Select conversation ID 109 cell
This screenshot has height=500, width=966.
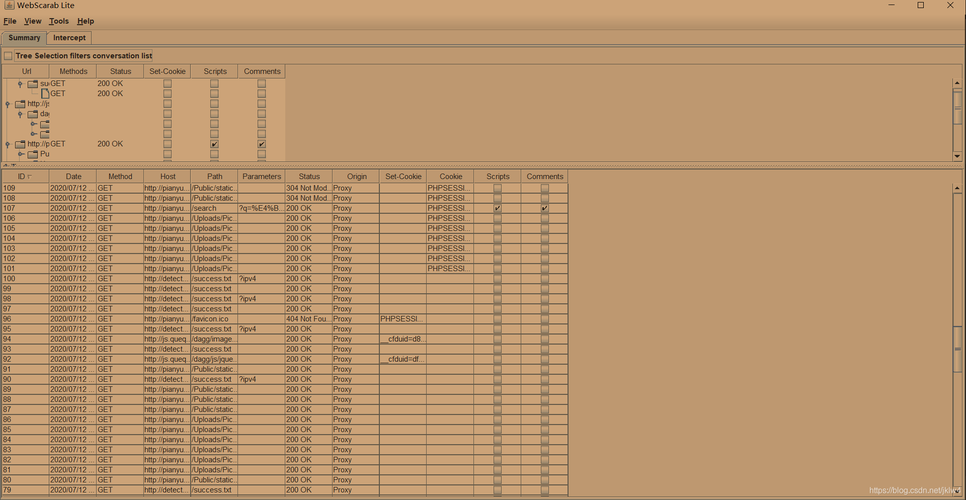[x=25, y=188]
